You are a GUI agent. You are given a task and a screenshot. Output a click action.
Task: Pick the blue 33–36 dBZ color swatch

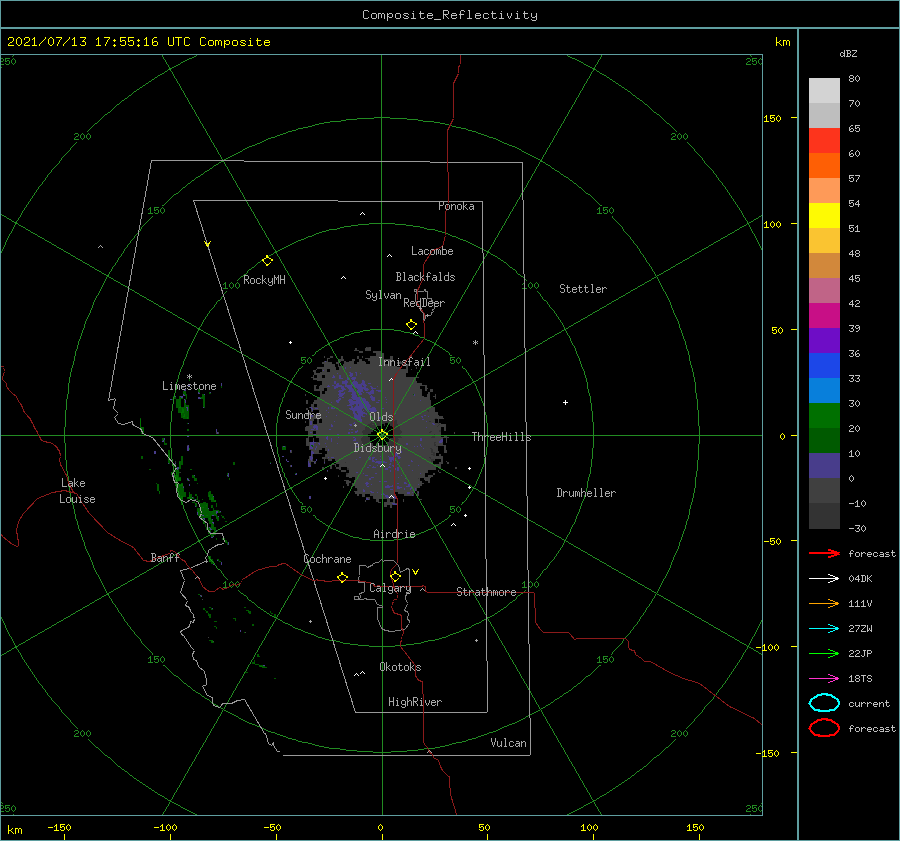coord(824,366)
